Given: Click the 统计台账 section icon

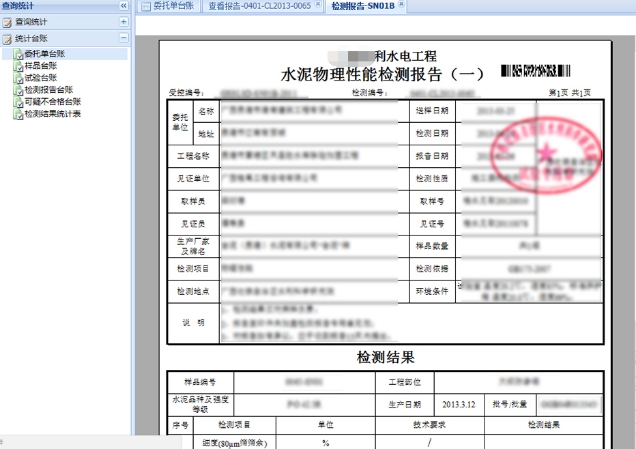Looking at the screenshot, I should [x=8, y=38].
